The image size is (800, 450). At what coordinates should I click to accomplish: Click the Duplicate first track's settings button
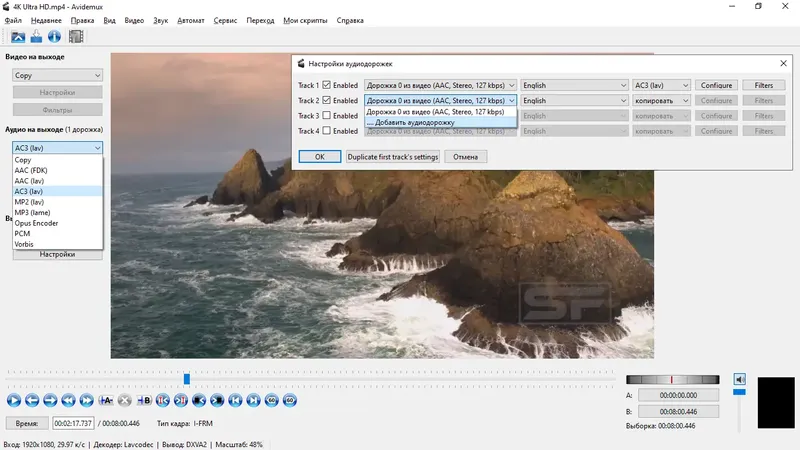coord(393,157)
